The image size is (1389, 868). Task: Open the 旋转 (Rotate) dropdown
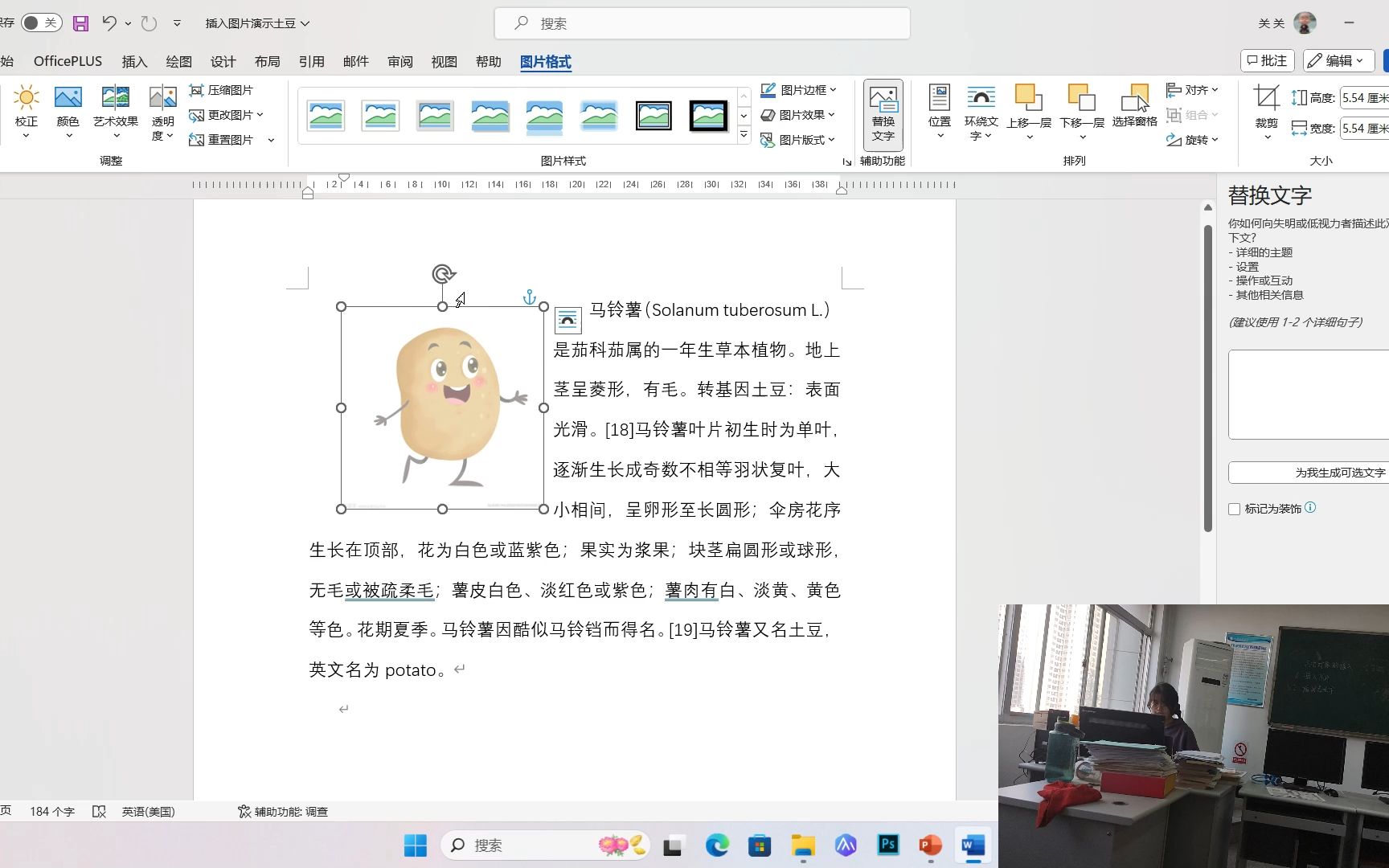(1196, 139)
